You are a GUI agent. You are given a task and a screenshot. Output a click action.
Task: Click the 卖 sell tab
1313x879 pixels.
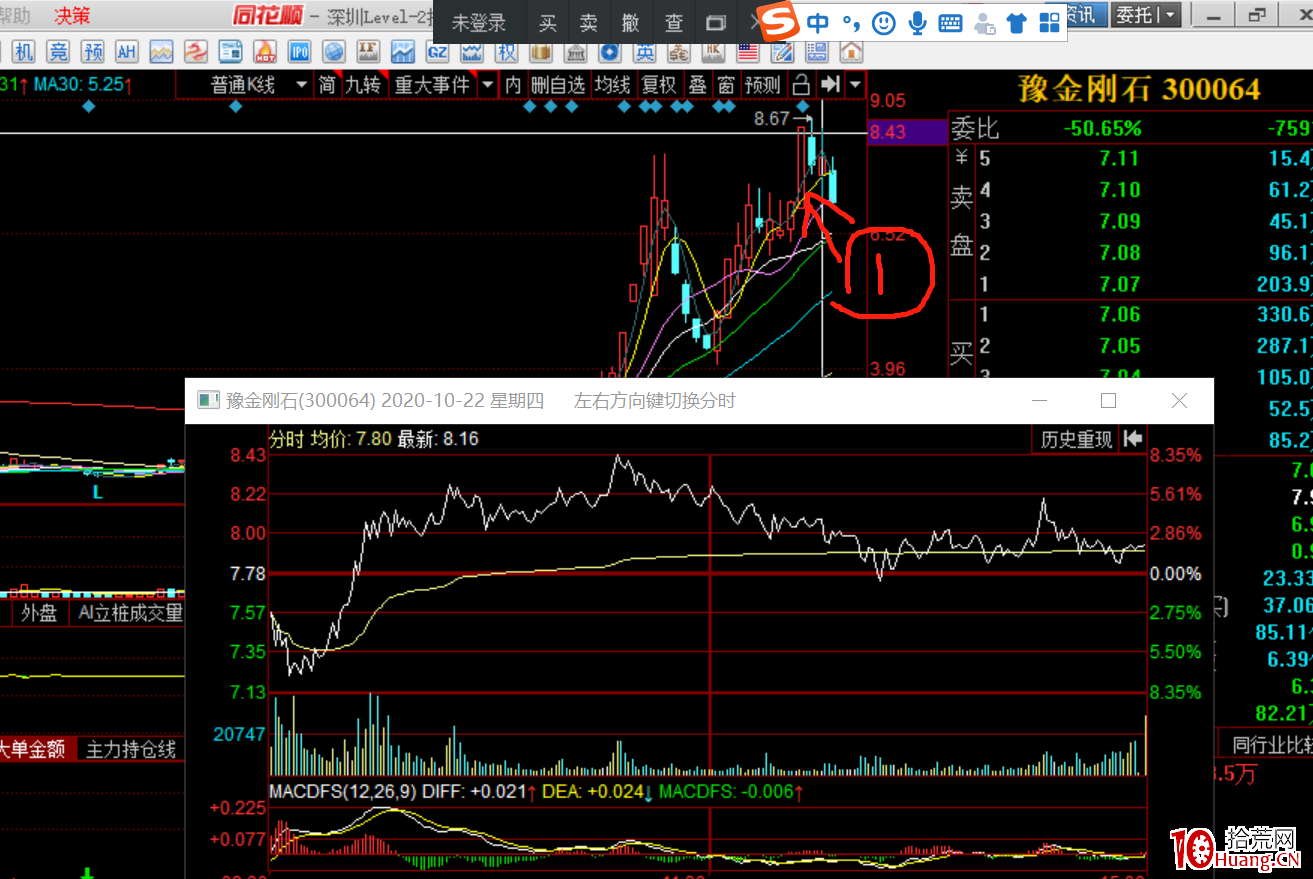coord(589,23)
